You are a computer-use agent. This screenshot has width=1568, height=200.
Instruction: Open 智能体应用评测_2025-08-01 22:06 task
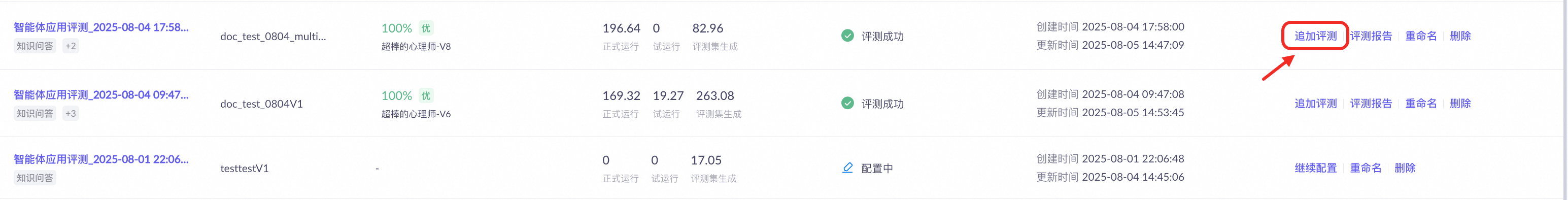tap(101, 159)
